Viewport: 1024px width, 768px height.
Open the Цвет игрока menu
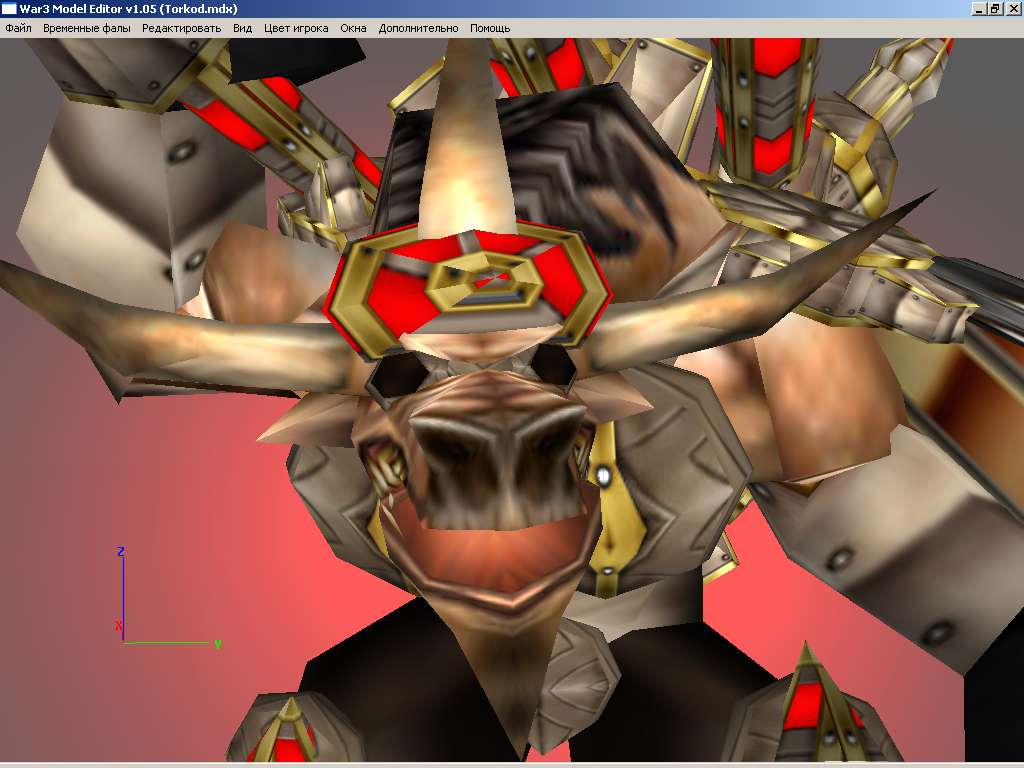(x=296, y=28)
